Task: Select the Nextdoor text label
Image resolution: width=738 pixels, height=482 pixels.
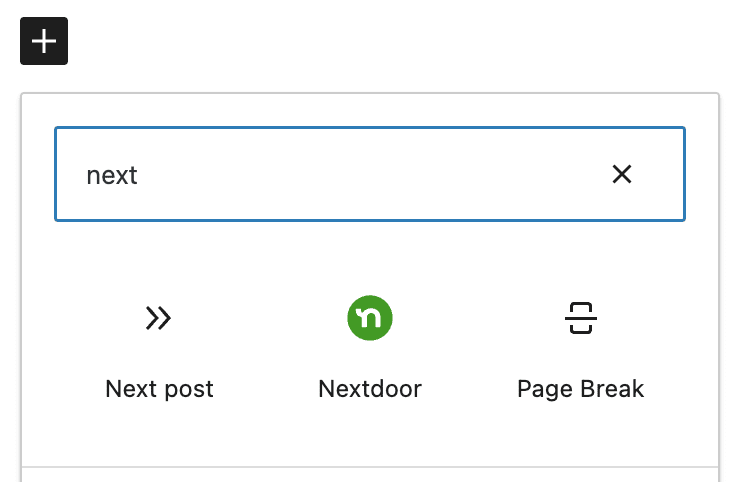Action: click(370, 389)
